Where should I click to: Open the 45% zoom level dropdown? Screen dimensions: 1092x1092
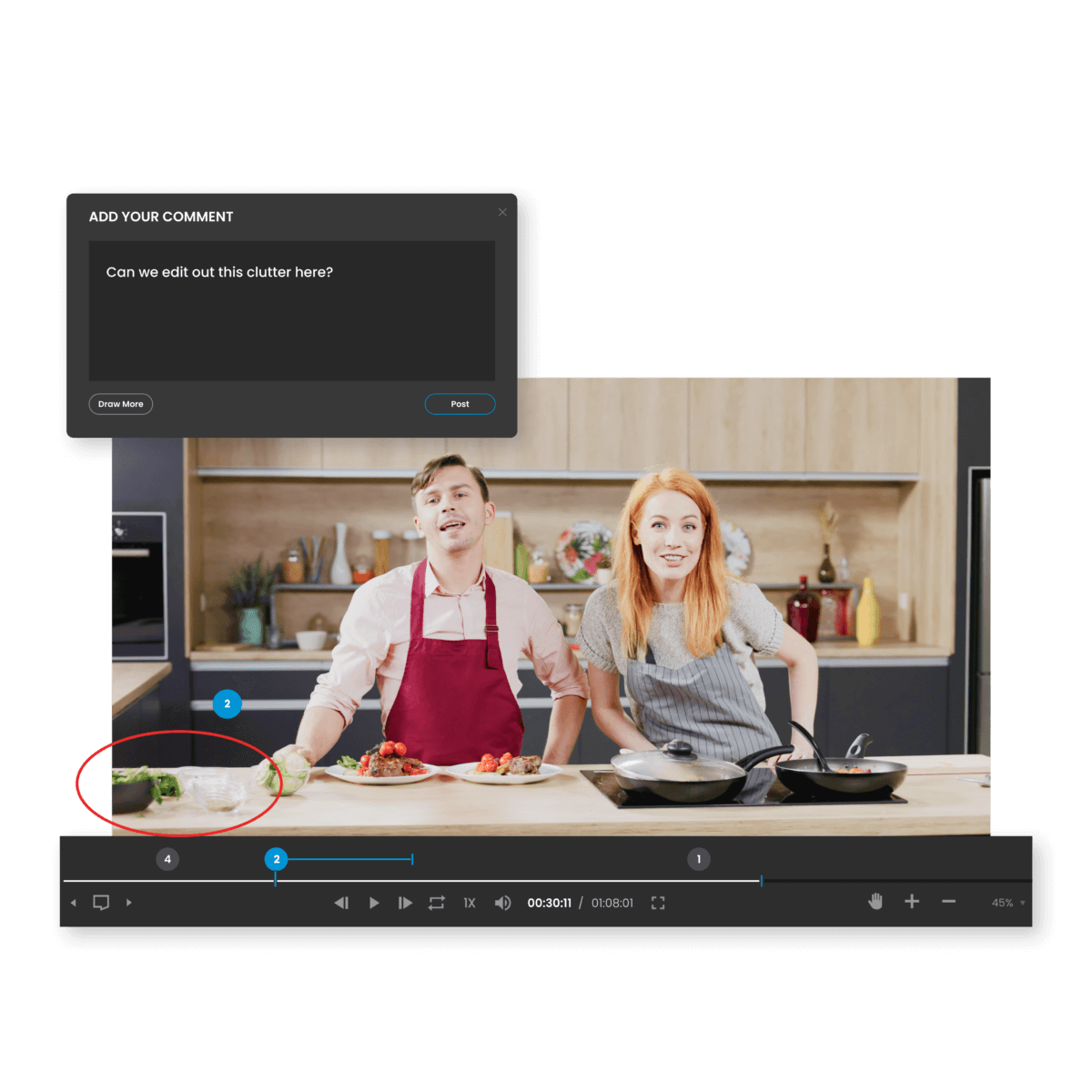[x=1006, y=902]
